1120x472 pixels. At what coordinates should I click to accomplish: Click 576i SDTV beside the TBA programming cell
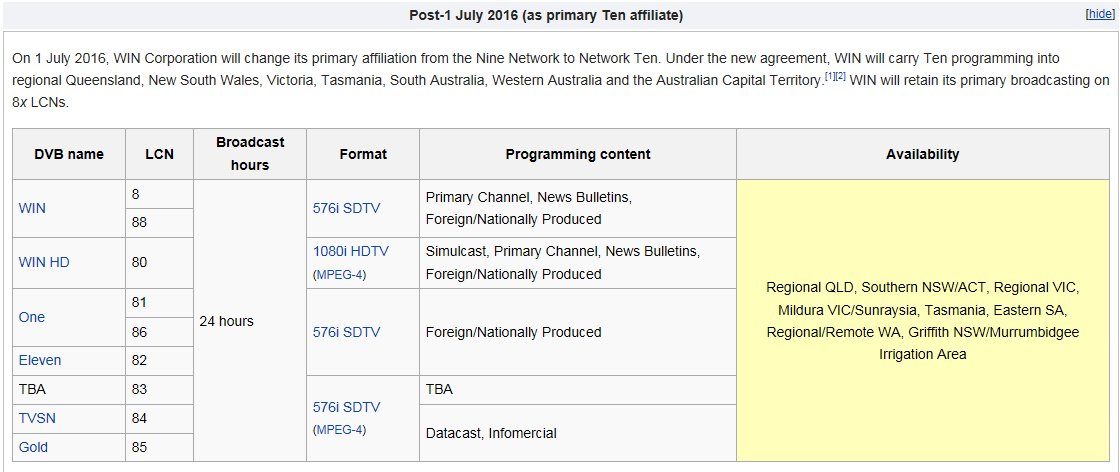coord(346,407)
